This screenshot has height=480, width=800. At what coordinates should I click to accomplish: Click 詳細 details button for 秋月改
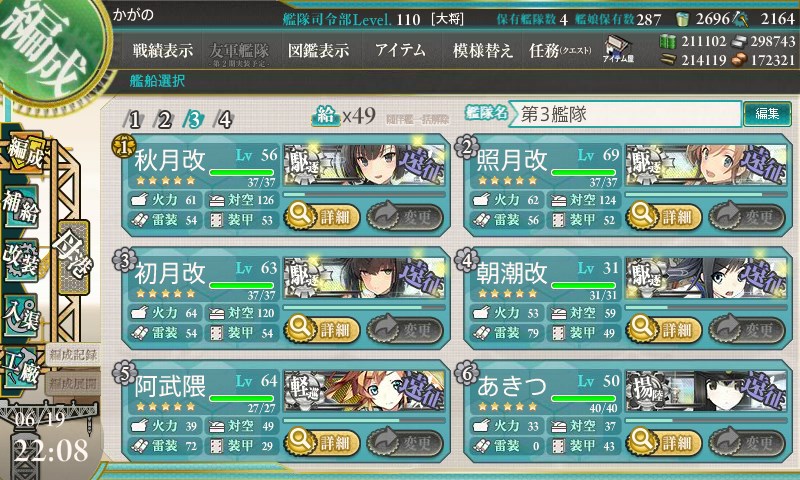[x=321, y=216]
